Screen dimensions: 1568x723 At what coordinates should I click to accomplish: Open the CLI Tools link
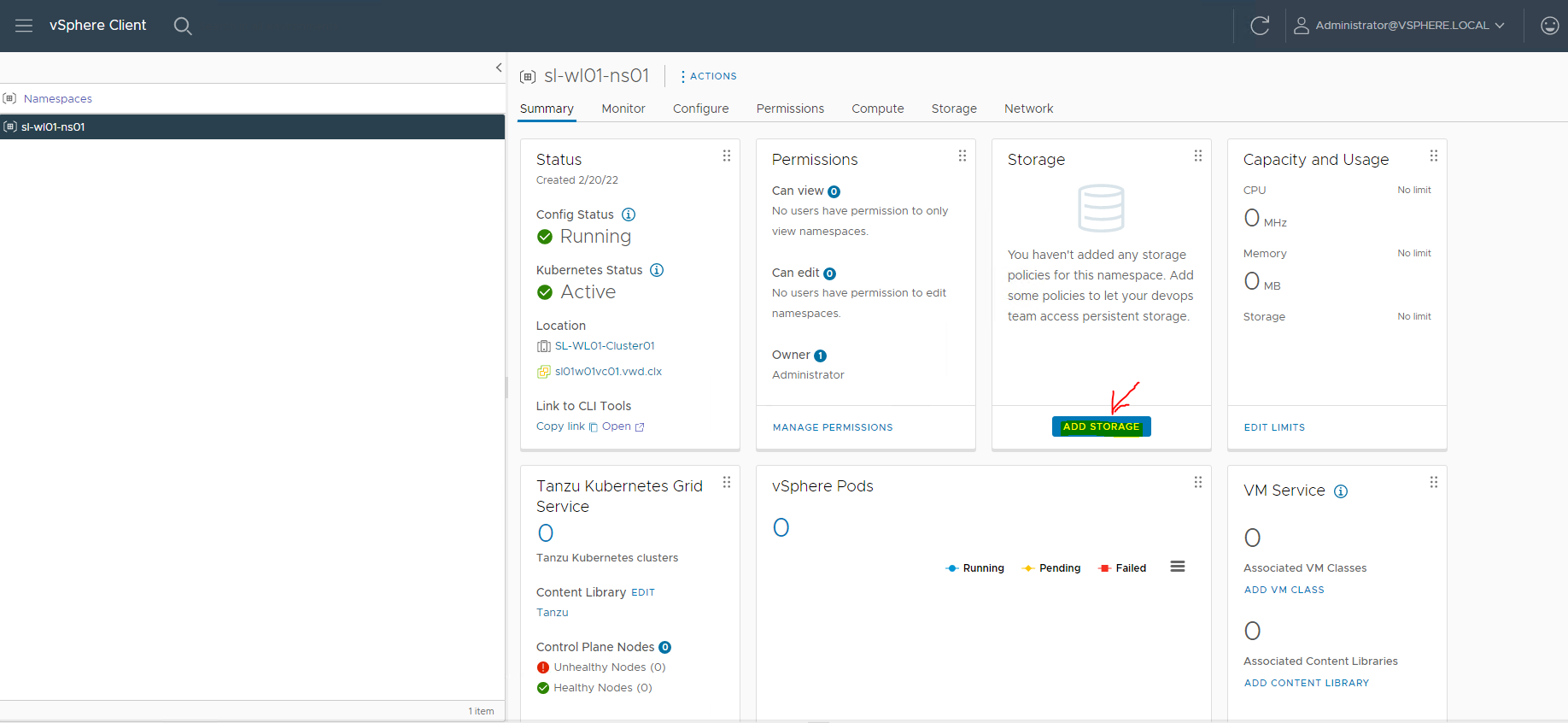[x=617, y=426]
